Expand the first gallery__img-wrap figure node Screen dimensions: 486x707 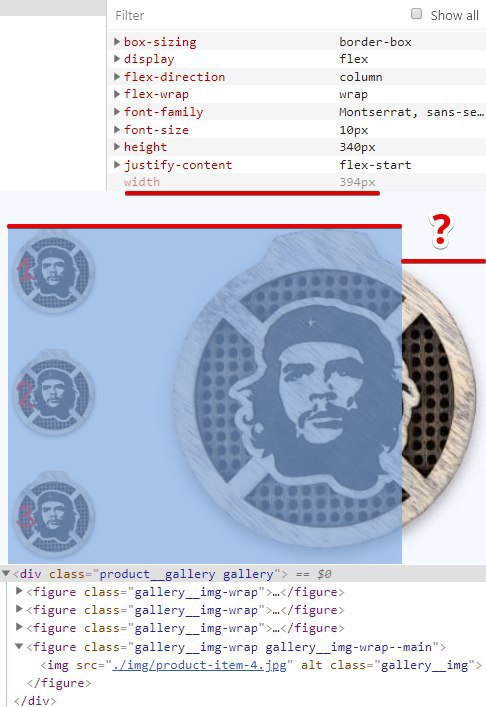(19, 591)
